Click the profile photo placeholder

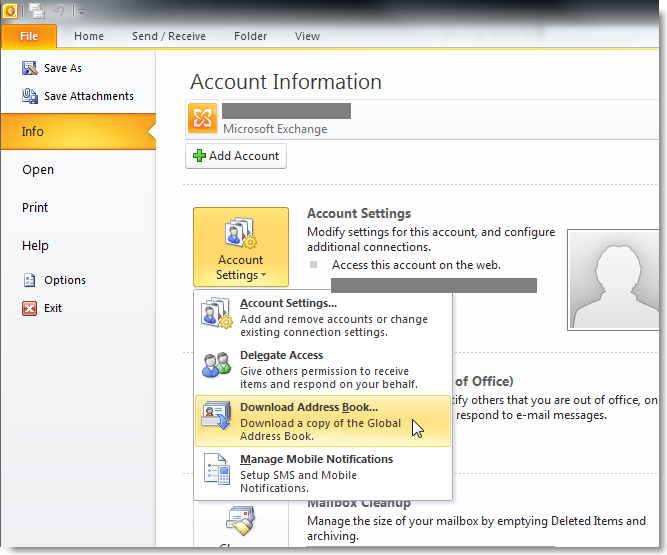tap(613, 280)
